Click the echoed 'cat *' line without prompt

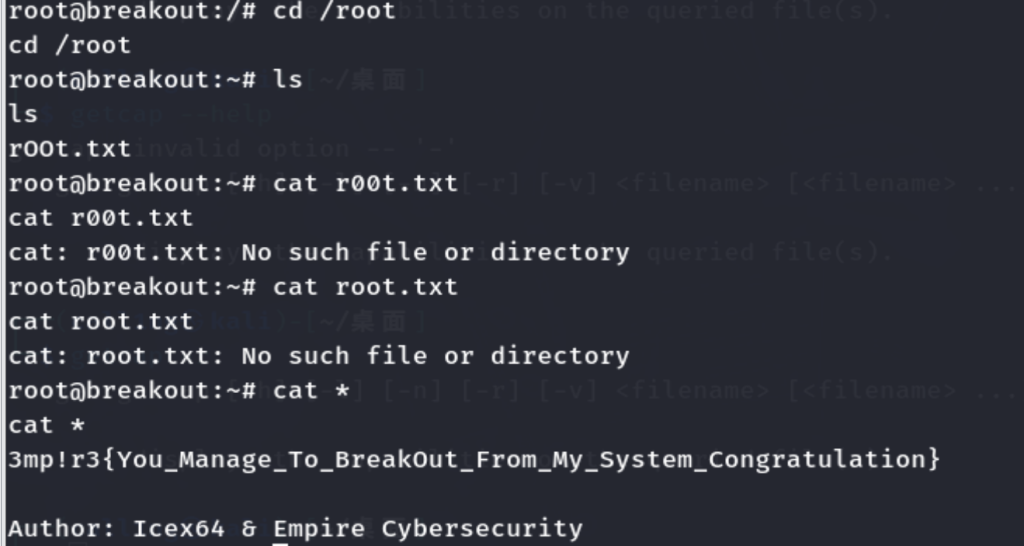point(46,426)
